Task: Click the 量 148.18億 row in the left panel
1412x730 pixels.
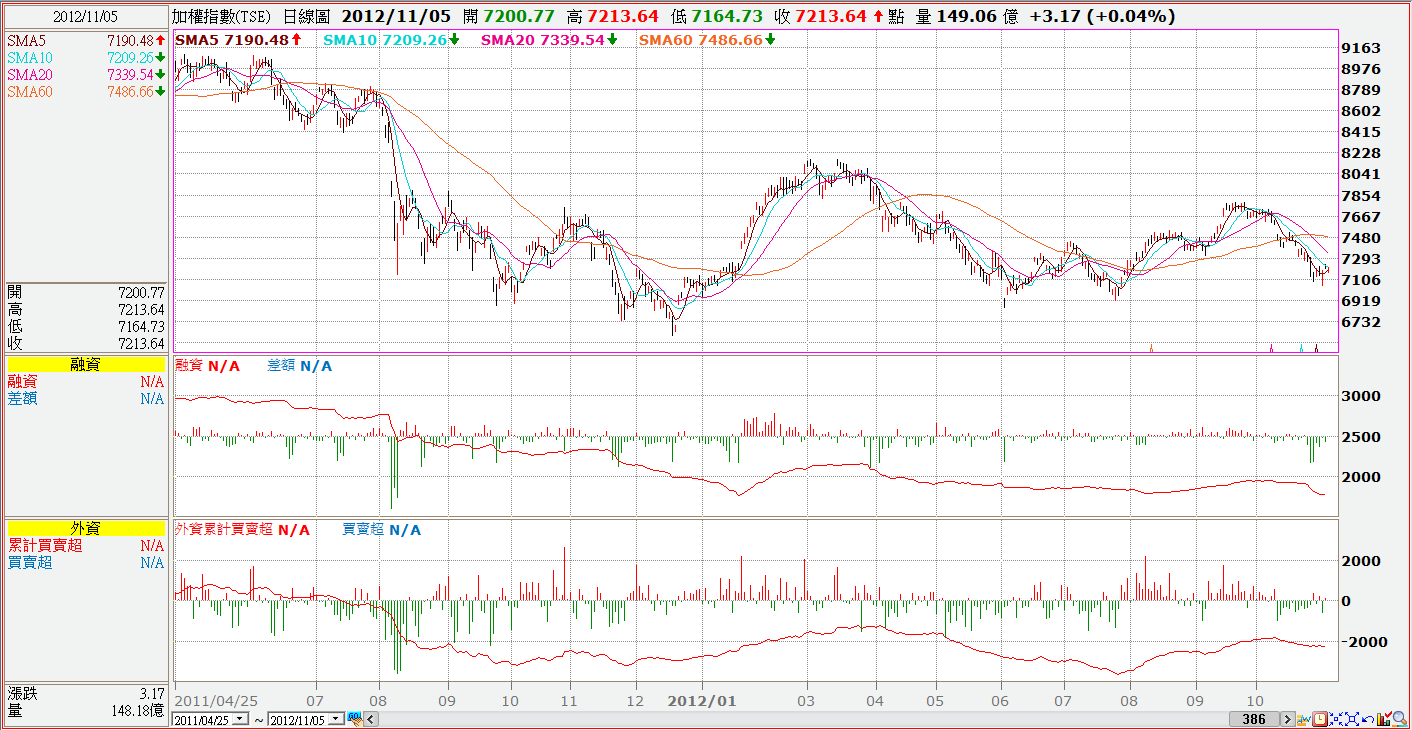Action: point(86,710)
